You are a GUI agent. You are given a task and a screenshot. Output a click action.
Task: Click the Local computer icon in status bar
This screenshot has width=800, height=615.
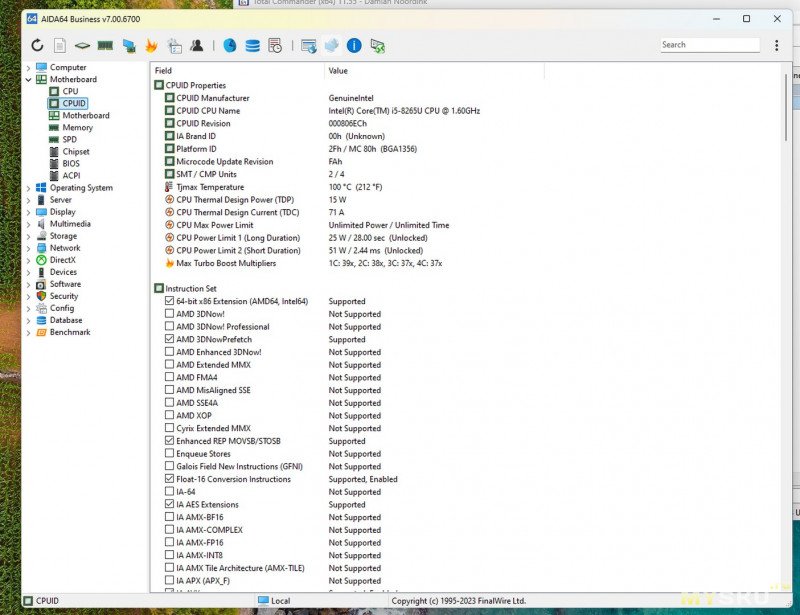[x=263, y=600]
